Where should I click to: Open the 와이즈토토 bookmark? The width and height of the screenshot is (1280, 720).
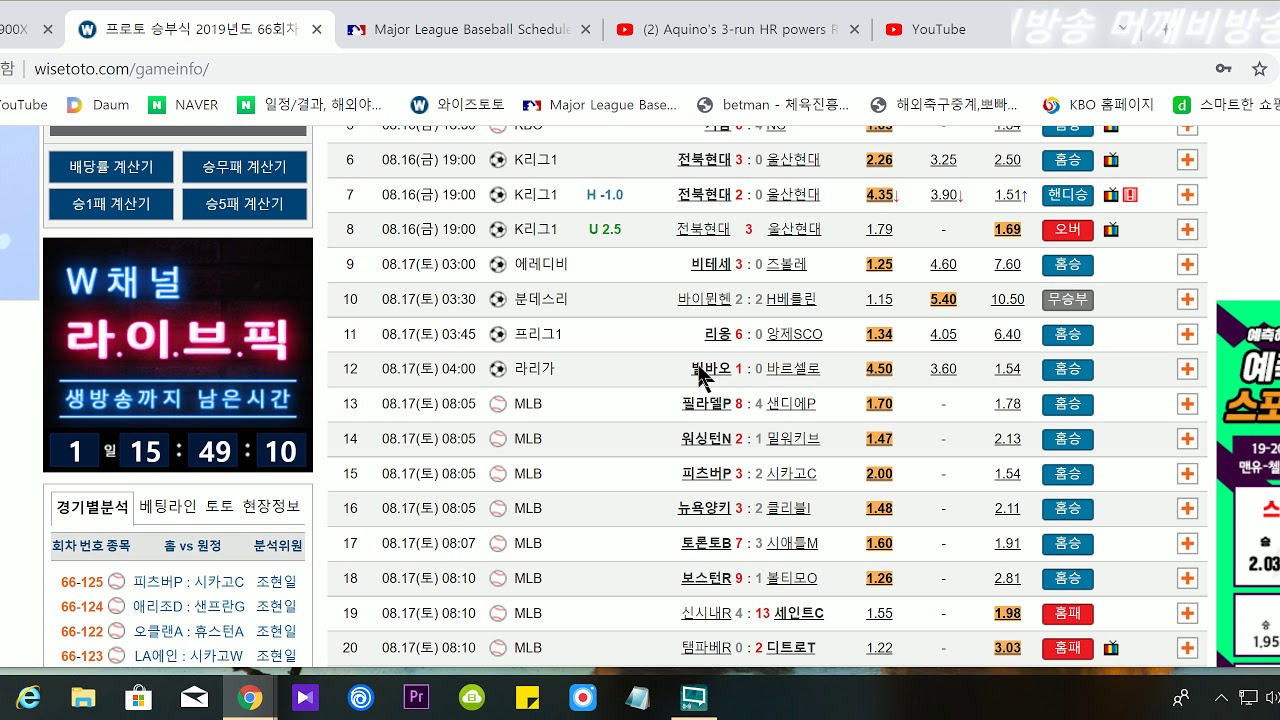(457, 105)
